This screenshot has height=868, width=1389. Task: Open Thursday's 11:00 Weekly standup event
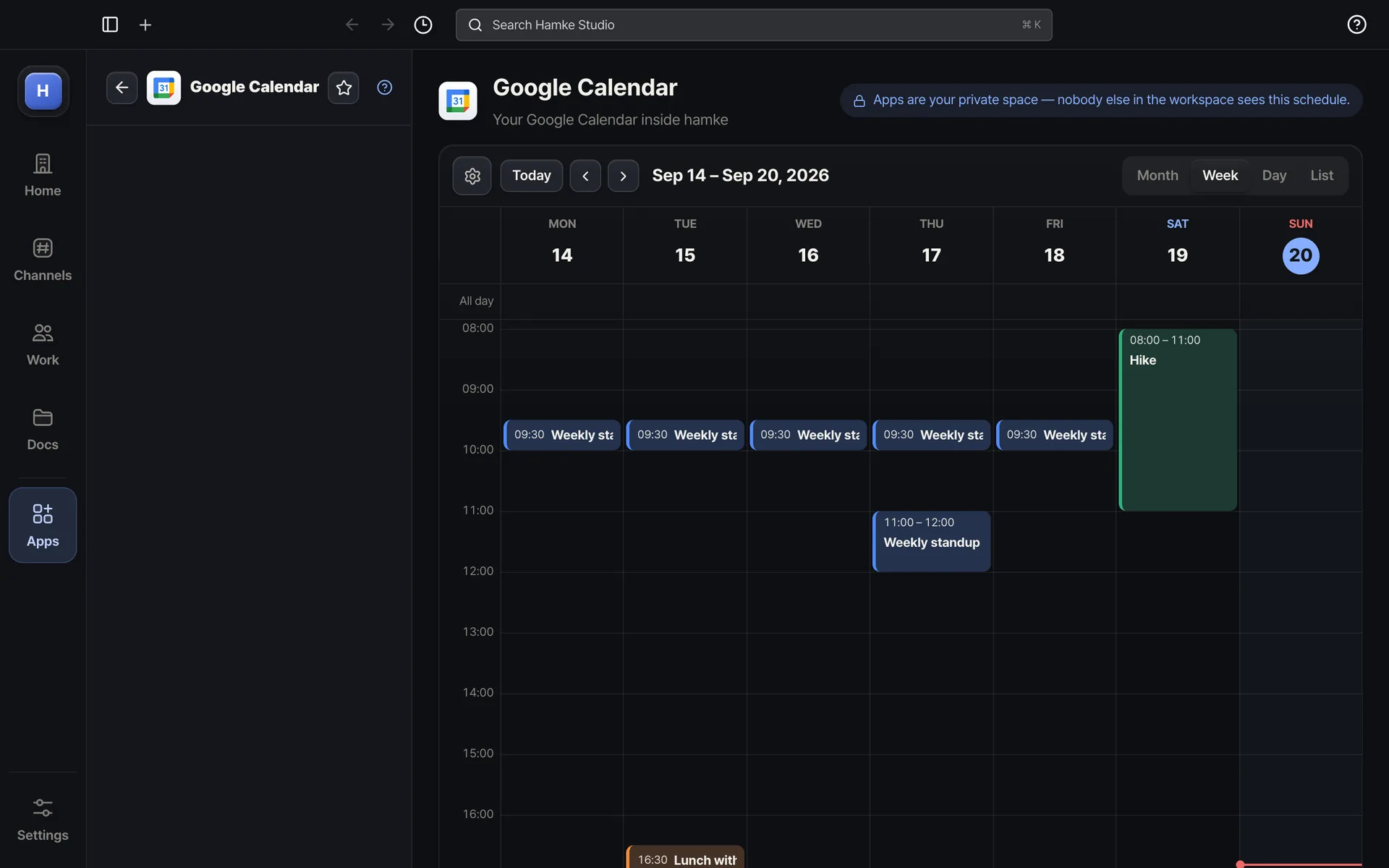(x=932, y=541)
